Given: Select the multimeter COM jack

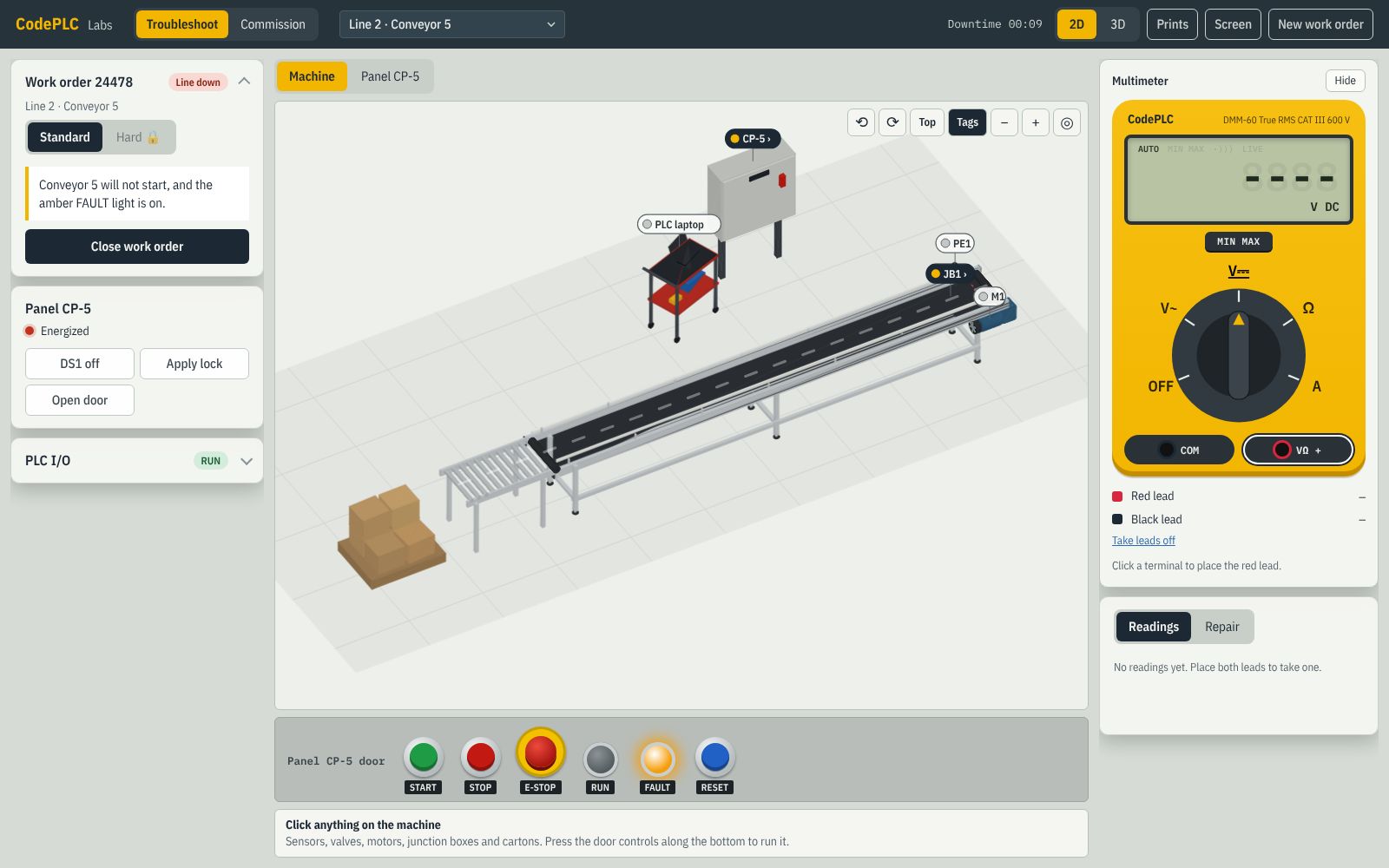Looking at the screenshot, I should 1179,450.
